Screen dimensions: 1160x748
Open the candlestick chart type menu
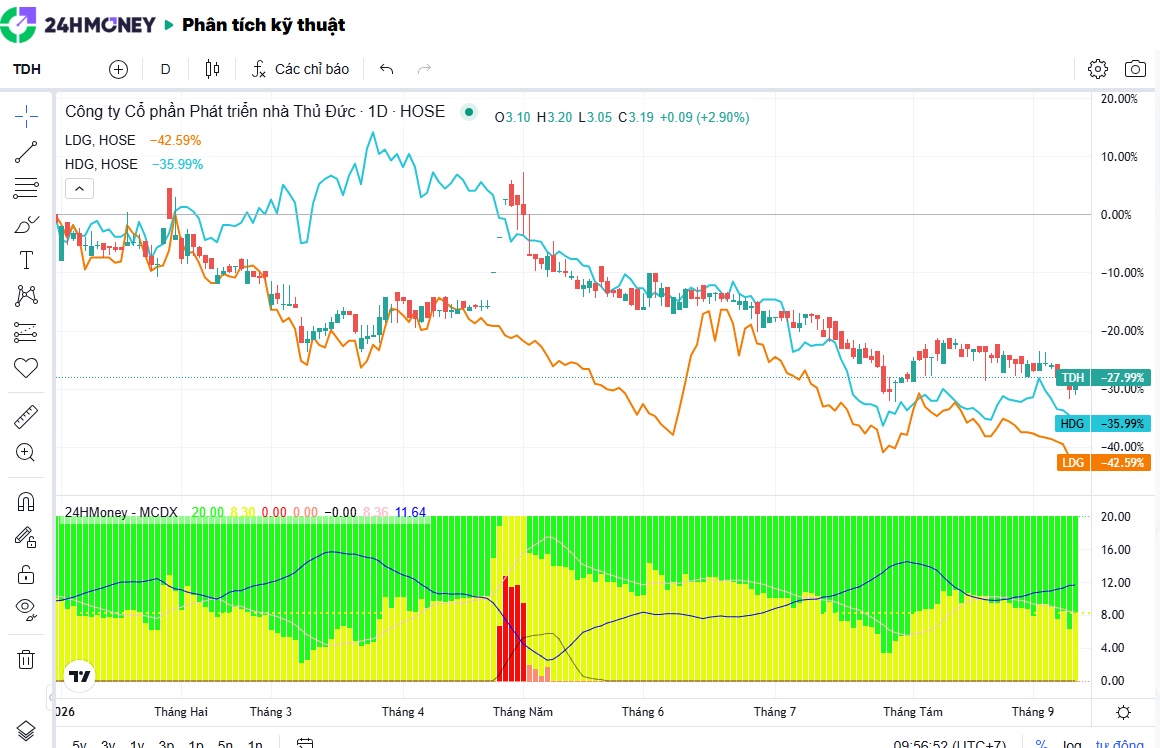coord(212,69)
